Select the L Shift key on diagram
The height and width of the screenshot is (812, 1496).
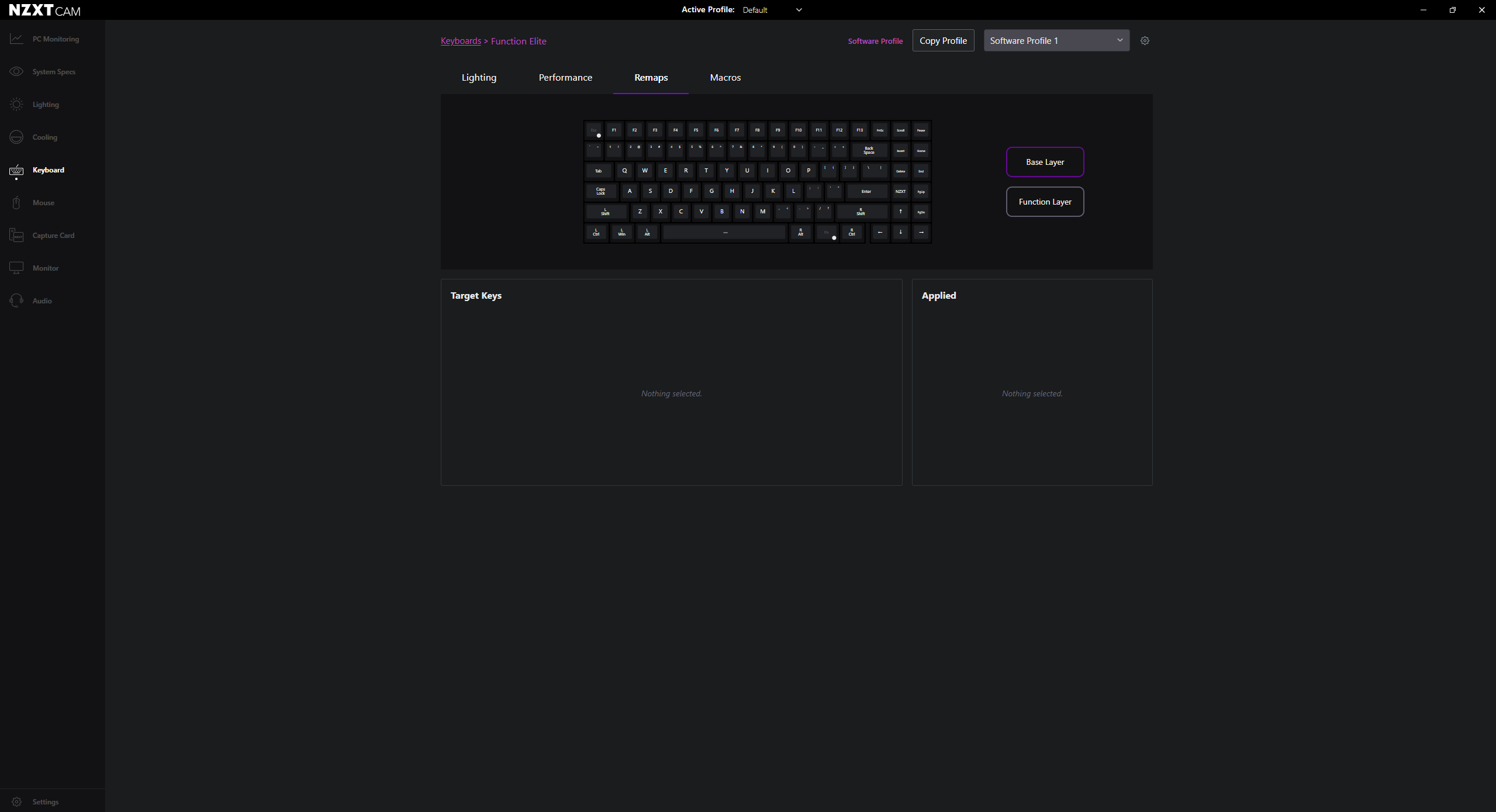[x=606, y=212]
